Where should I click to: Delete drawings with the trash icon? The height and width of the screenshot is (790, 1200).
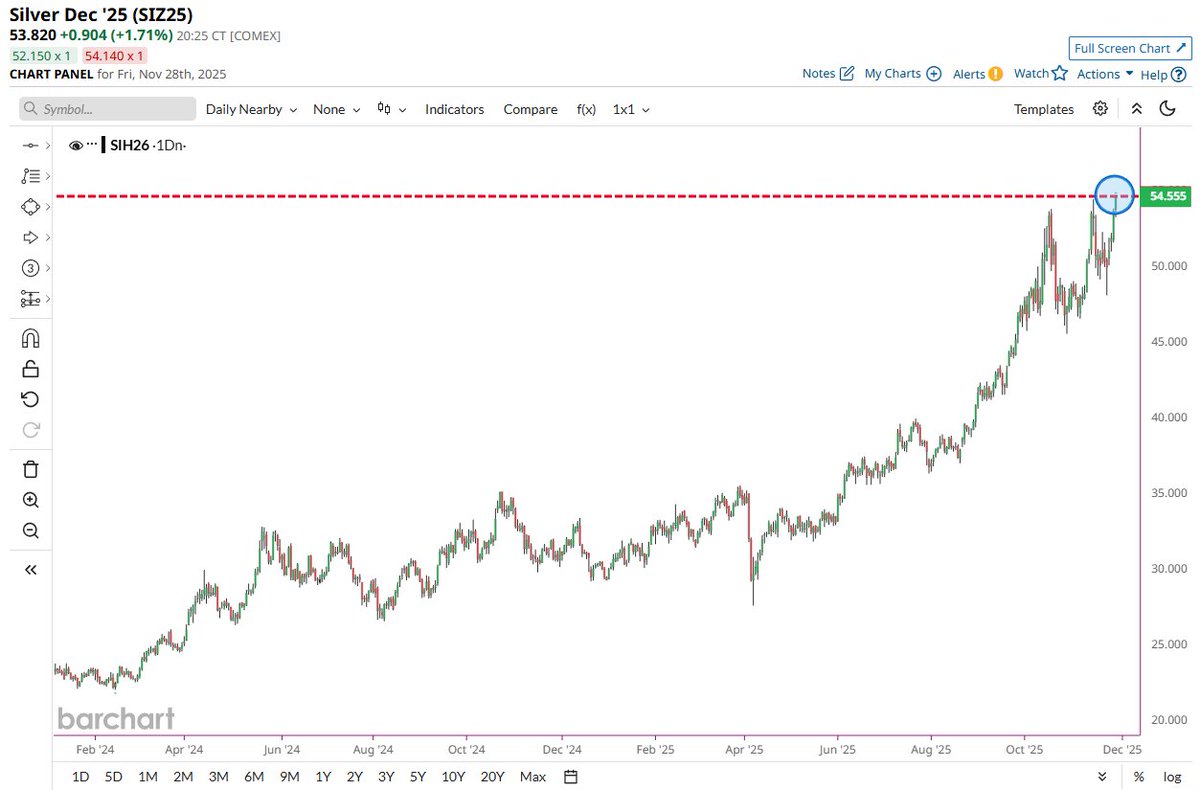point(30,469)
